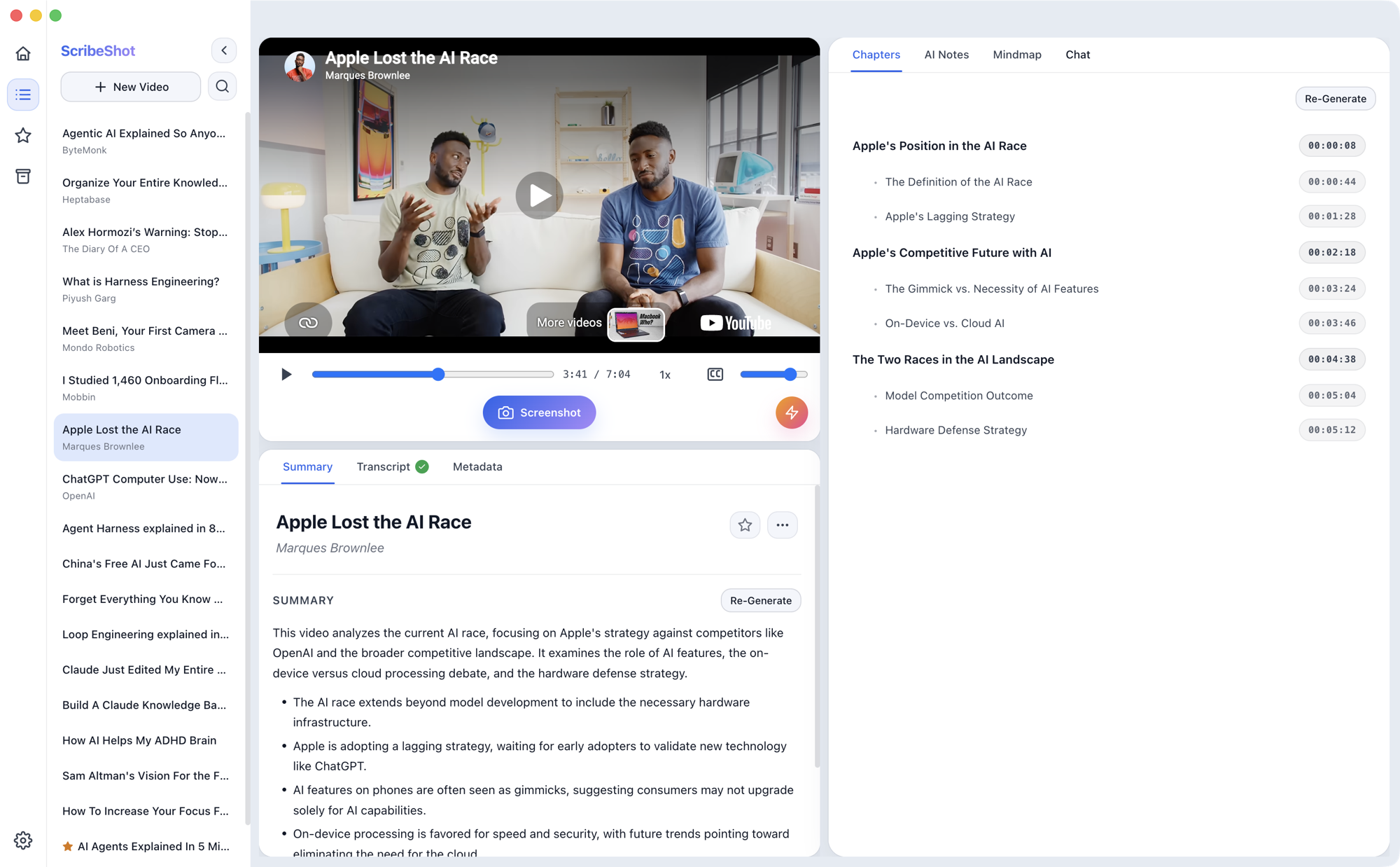The height and width of the screenshot is (867, 1400).
Task: Click the video list sidebar scrollbar
Action: coord(247,469)
